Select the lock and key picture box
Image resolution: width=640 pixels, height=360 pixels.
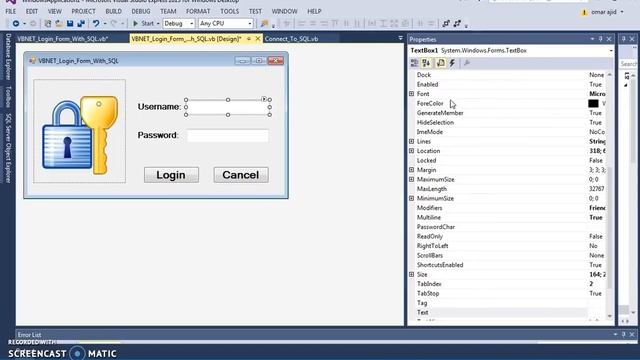coord(80,131)
